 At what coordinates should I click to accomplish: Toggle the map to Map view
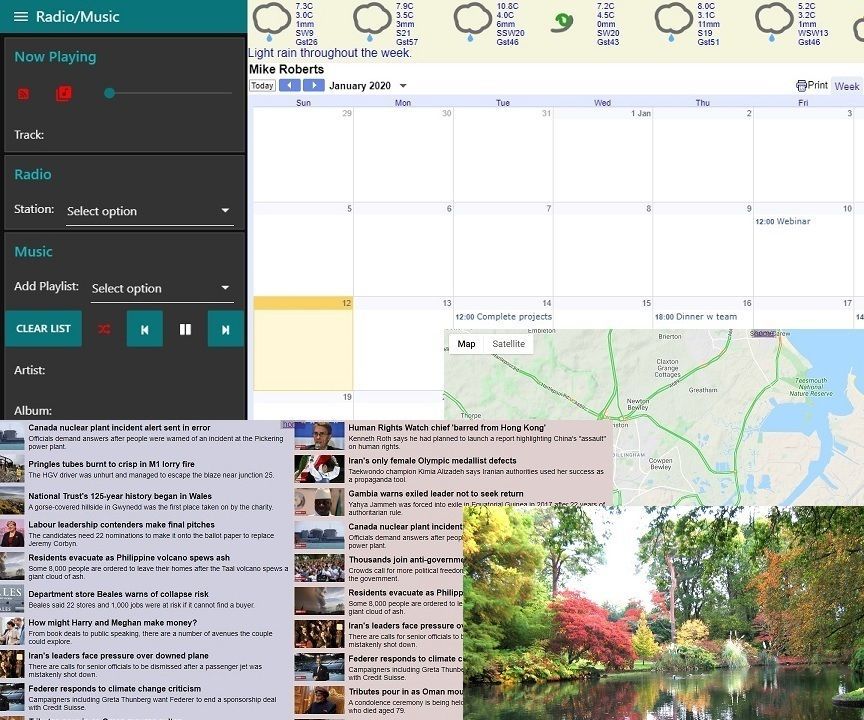click(x=466, y=343)
